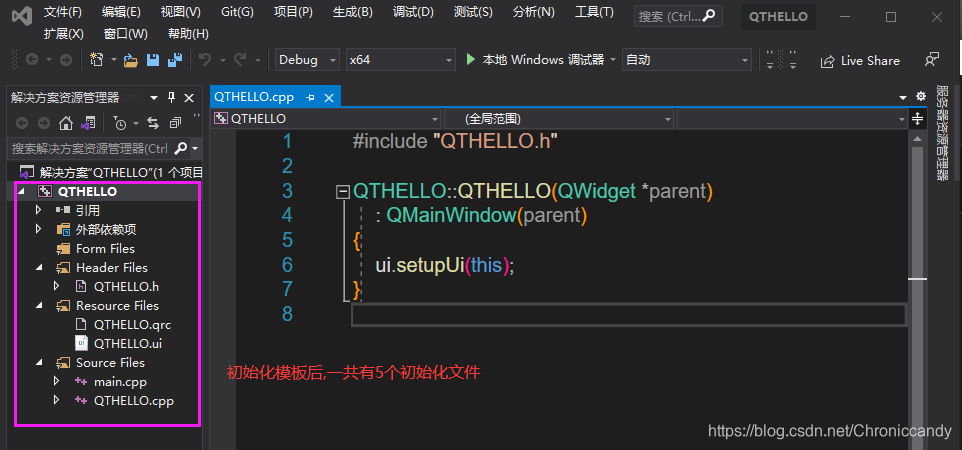Open the (全局范围) scope dropdown

[558, 118]
